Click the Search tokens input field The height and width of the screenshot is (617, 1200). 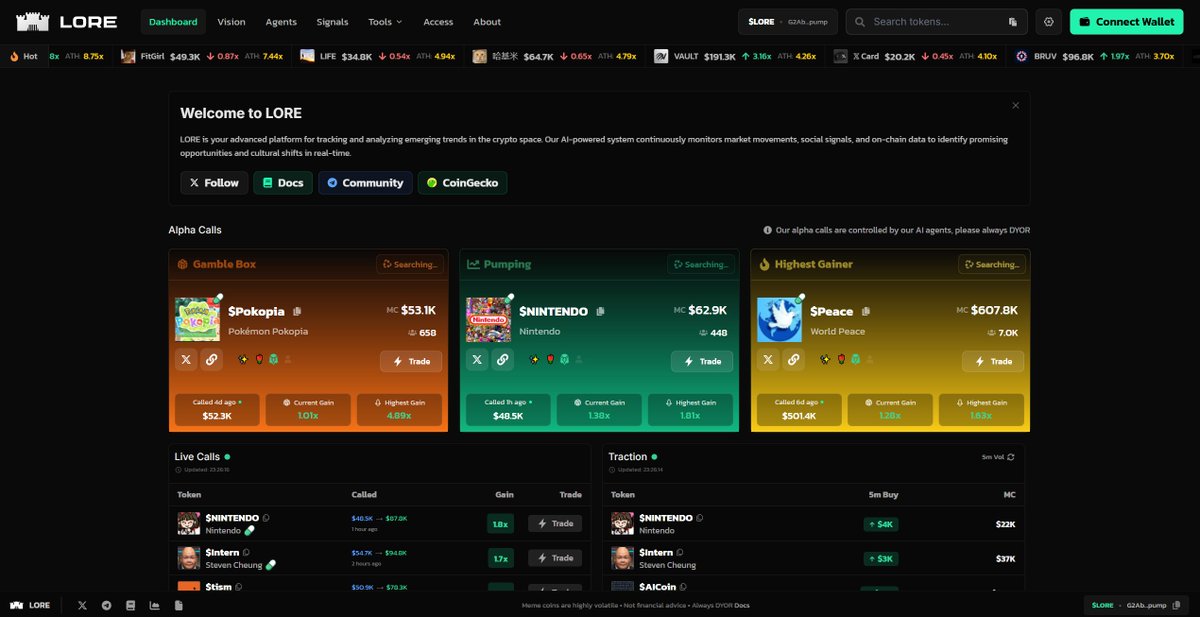938,22
